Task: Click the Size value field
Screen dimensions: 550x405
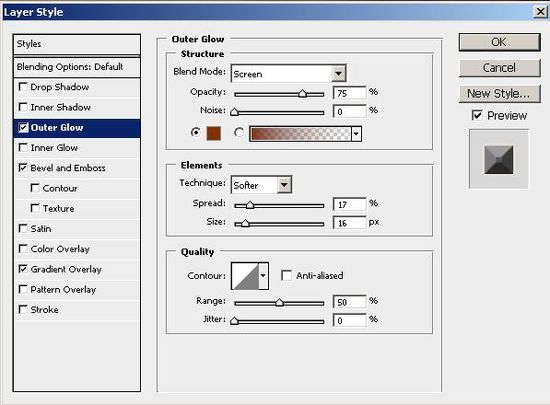Action: (349, 223)
